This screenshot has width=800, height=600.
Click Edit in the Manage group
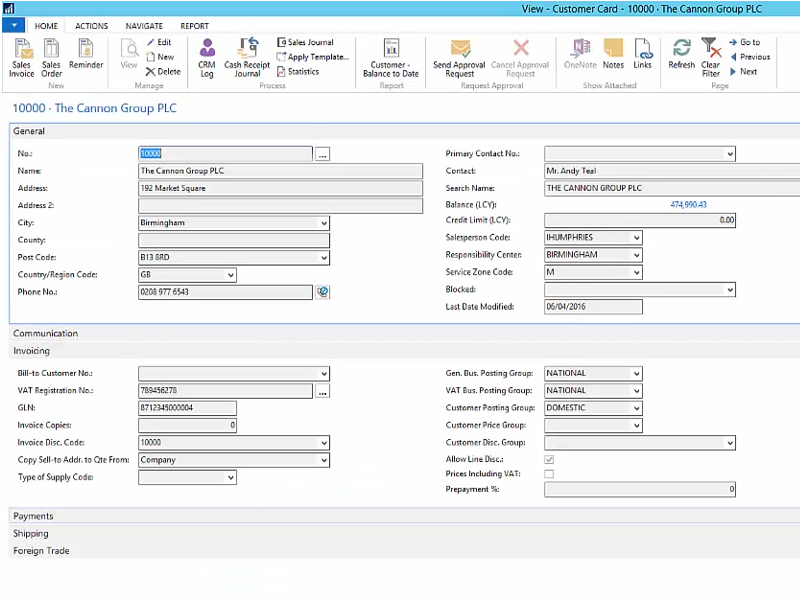(x=159, y=42)
